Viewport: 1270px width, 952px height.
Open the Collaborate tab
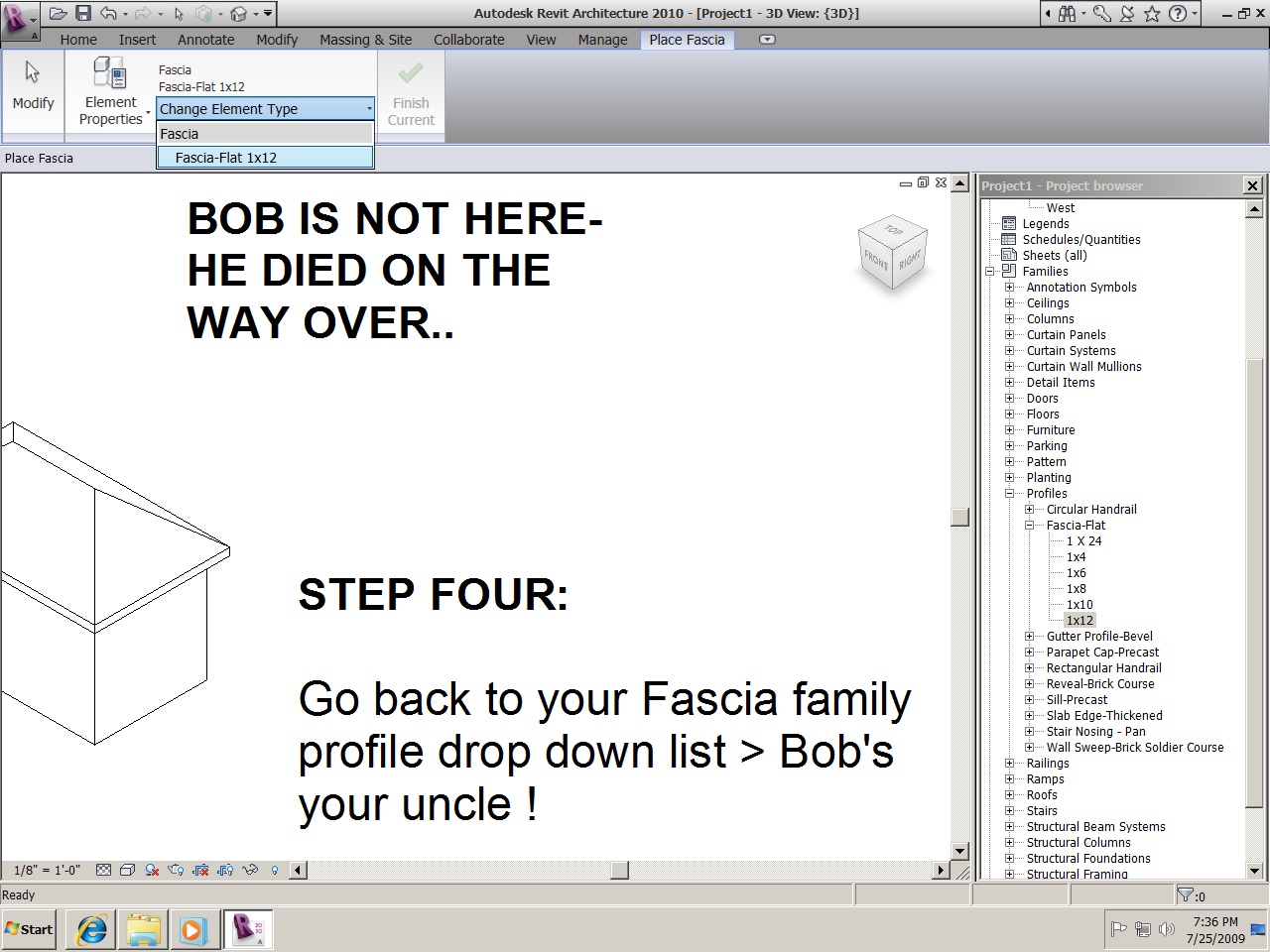point(469,40)
